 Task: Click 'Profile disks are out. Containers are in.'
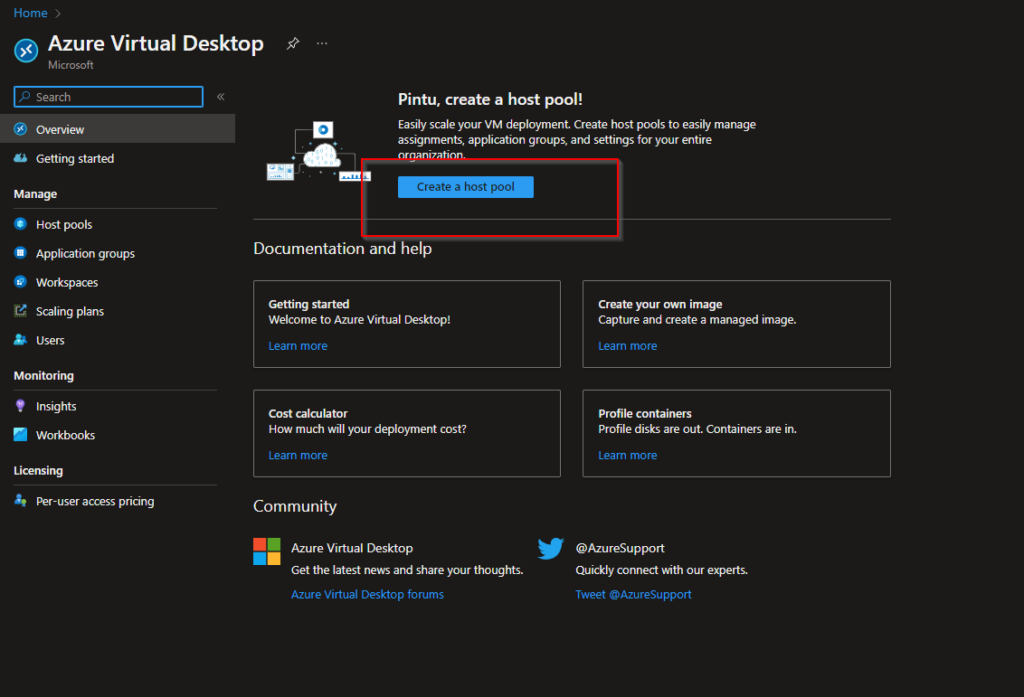(x=697, y=429)
